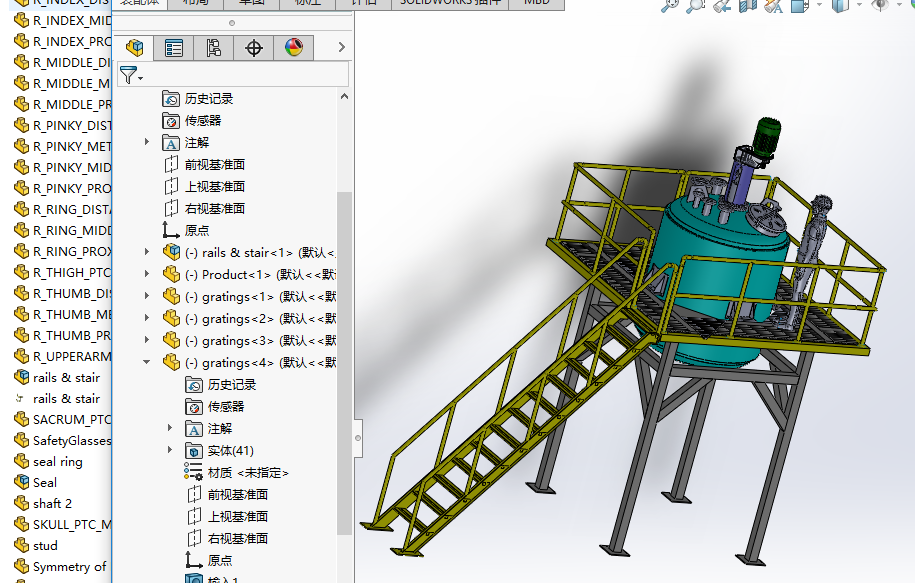915x583 pixels.
Task: Select the 原点 origin under gratings<4>
Action: click(x=219, y=560)
